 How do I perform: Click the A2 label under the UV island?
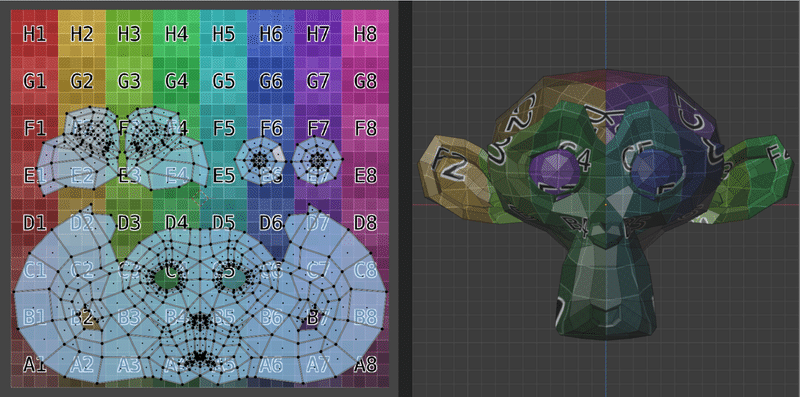point(82,365)
